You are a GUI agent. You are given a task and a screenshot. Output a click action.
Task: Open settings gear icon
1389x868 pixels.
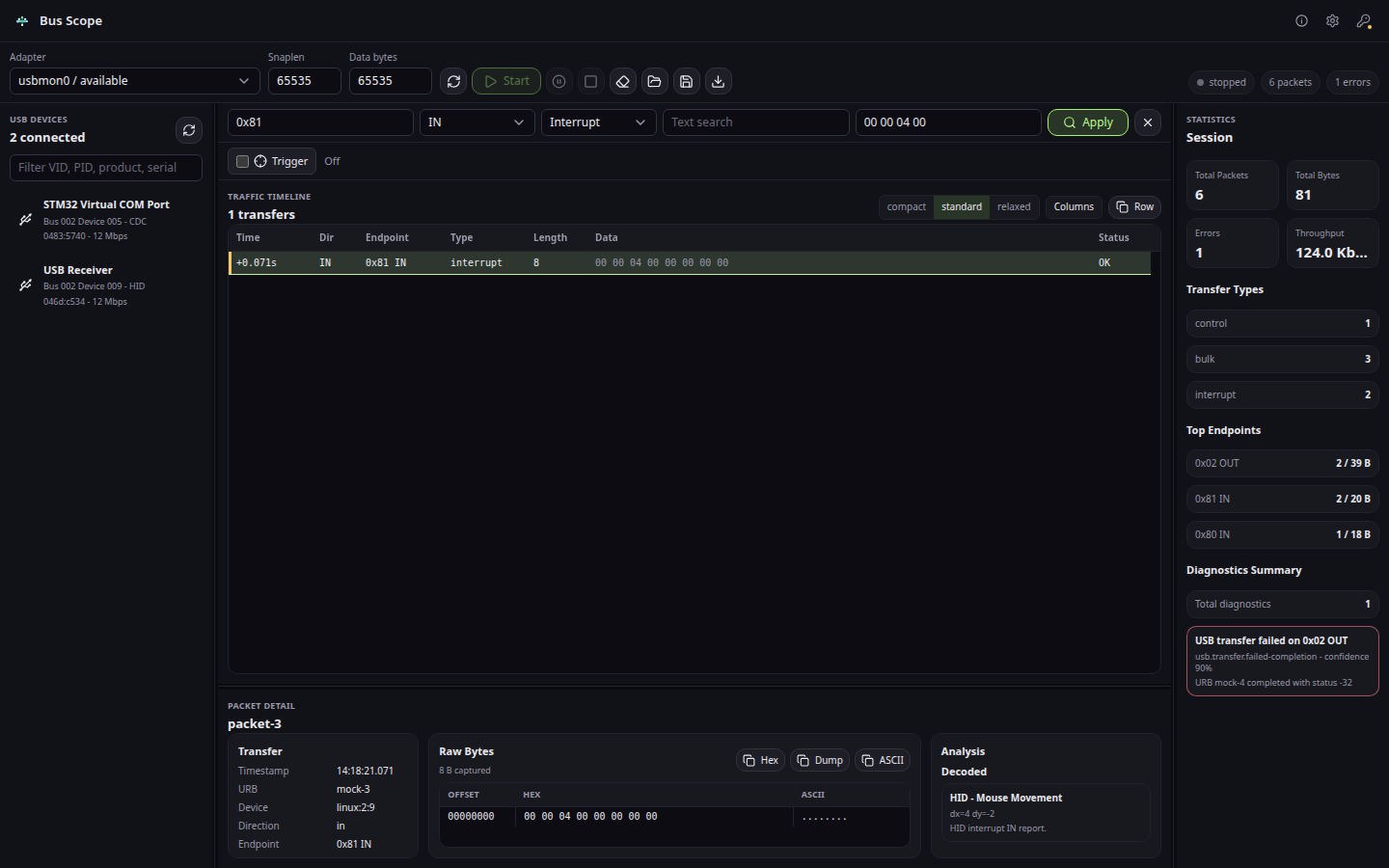[x=1332, y=20]
